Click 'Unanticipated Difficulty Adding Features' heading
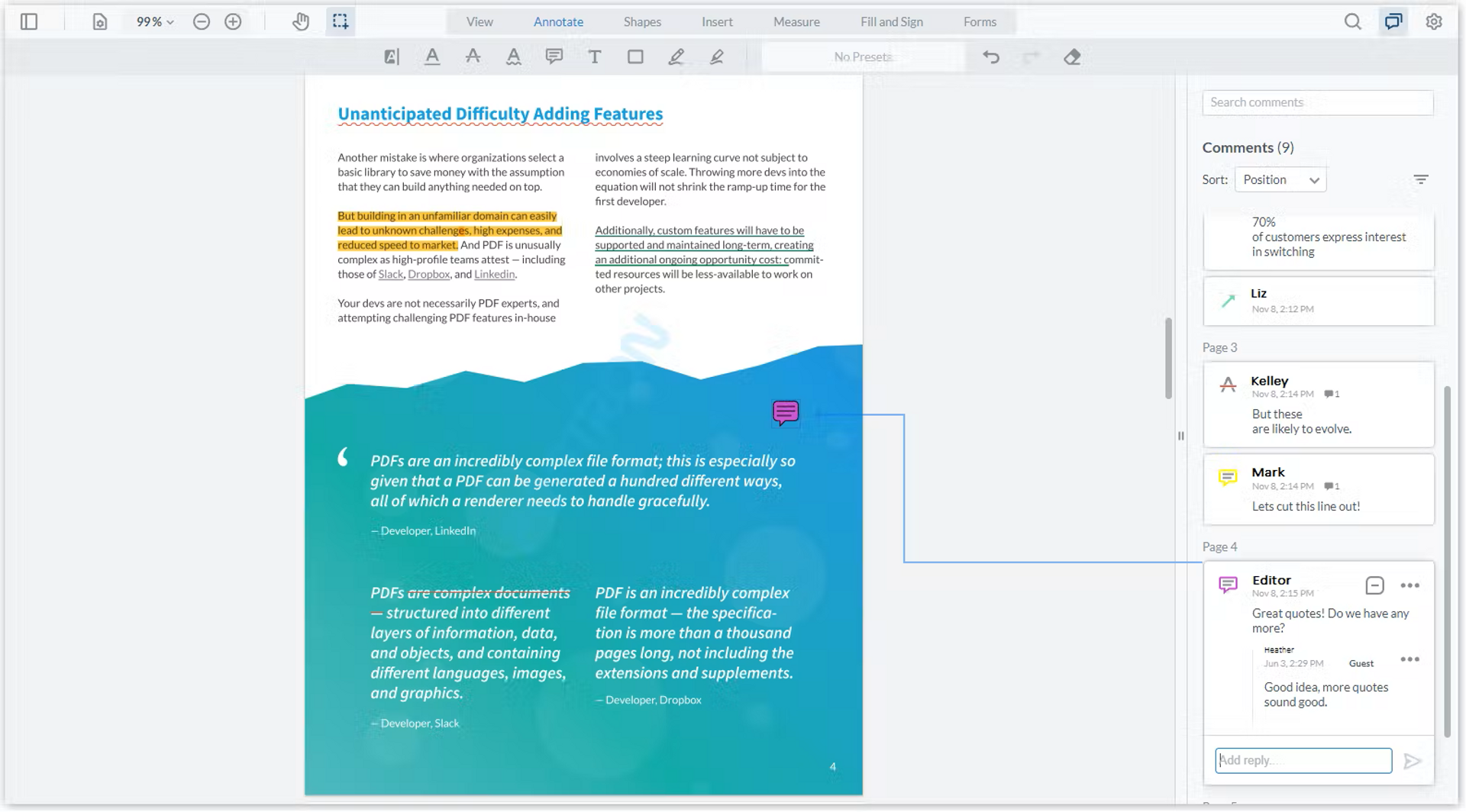The width and height of the screenshot is (1466, 812). (x=500, y=114)
